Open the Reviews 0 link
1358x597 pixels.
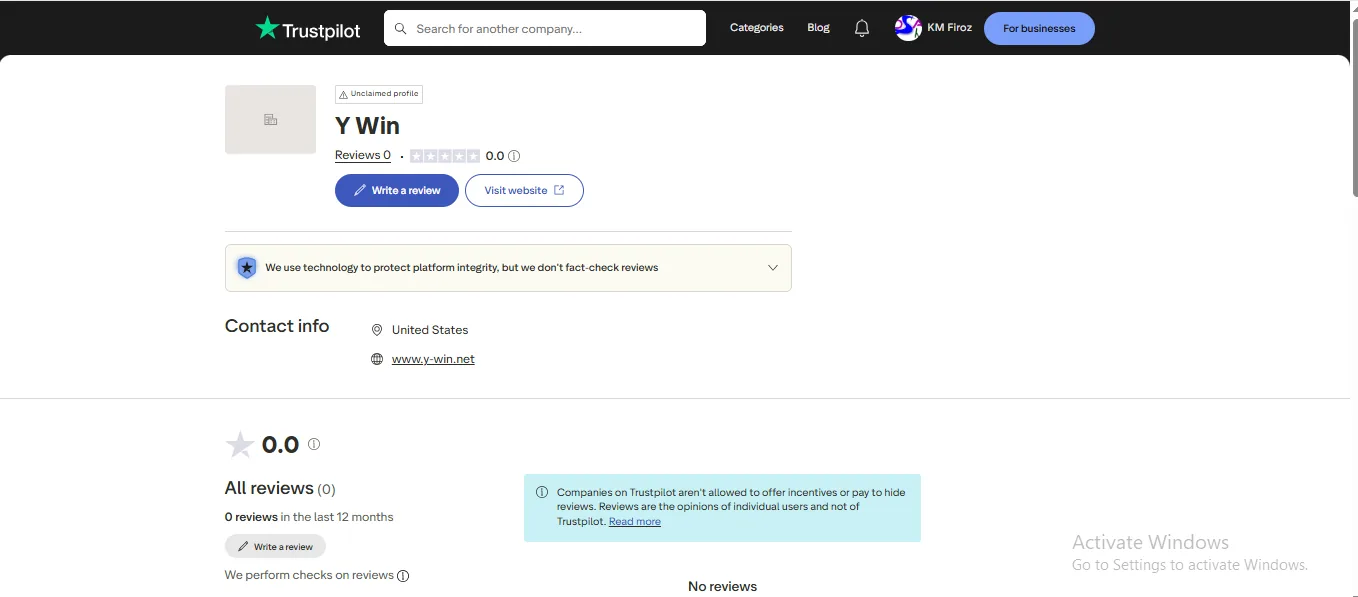(x=363, y=155)
